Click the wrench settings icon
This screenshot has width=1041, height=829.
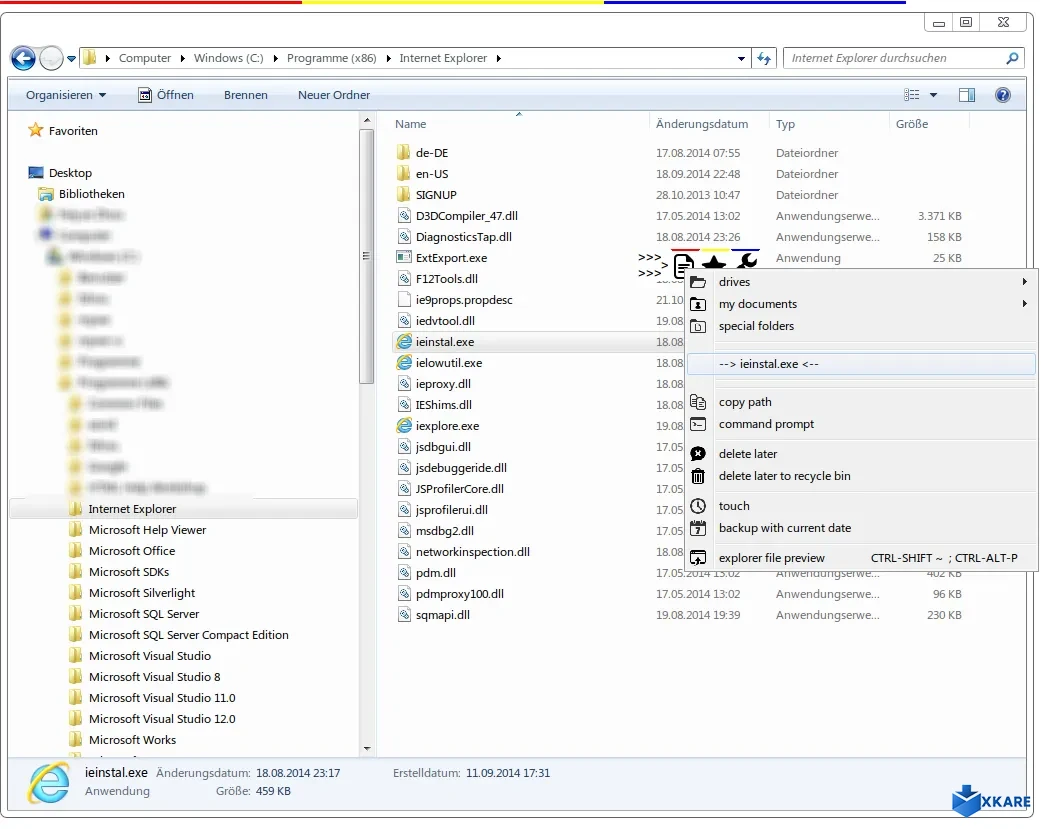747,261
